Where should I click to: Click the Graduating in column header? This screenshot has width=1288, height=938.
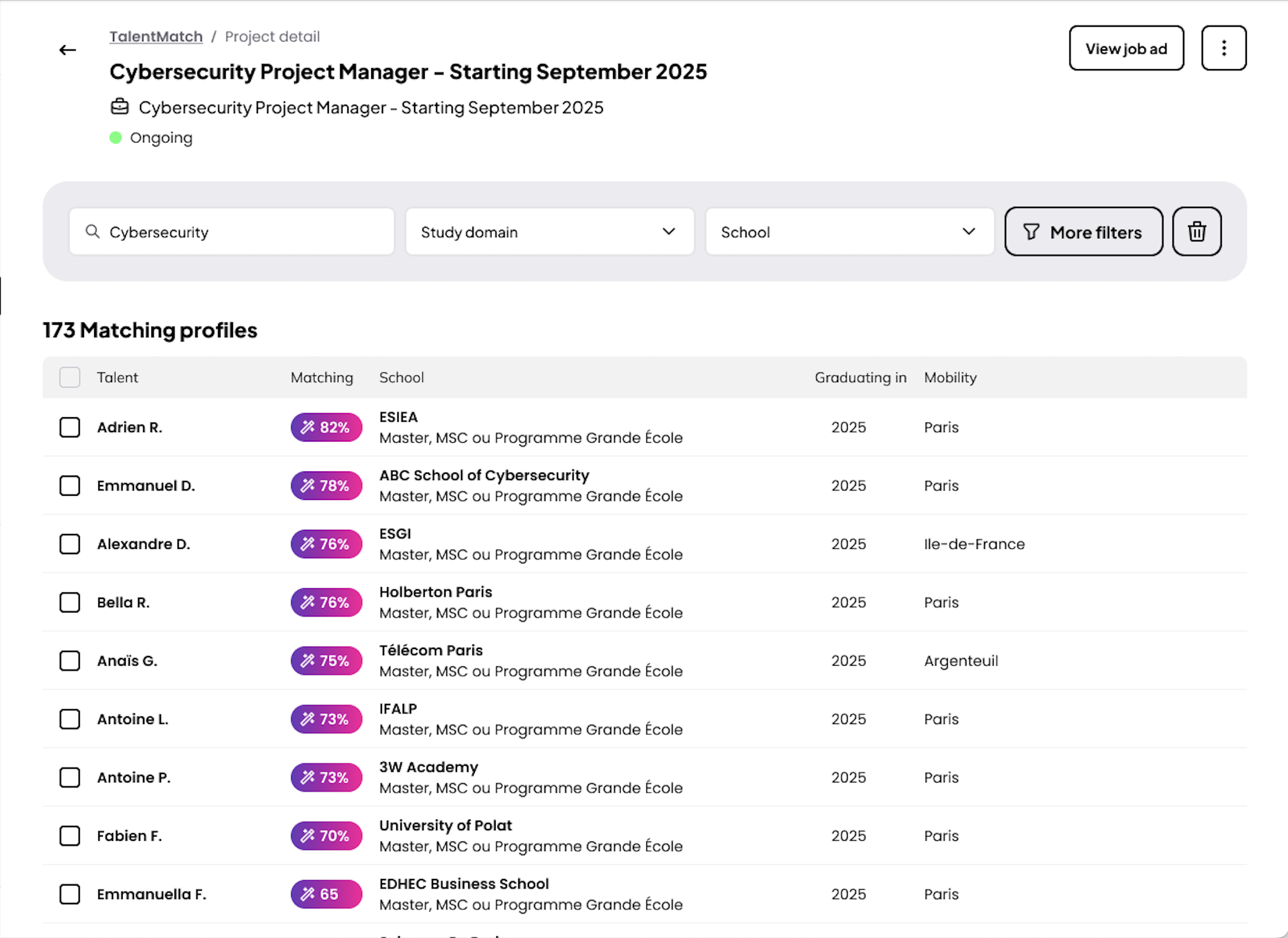coord(860,377)
